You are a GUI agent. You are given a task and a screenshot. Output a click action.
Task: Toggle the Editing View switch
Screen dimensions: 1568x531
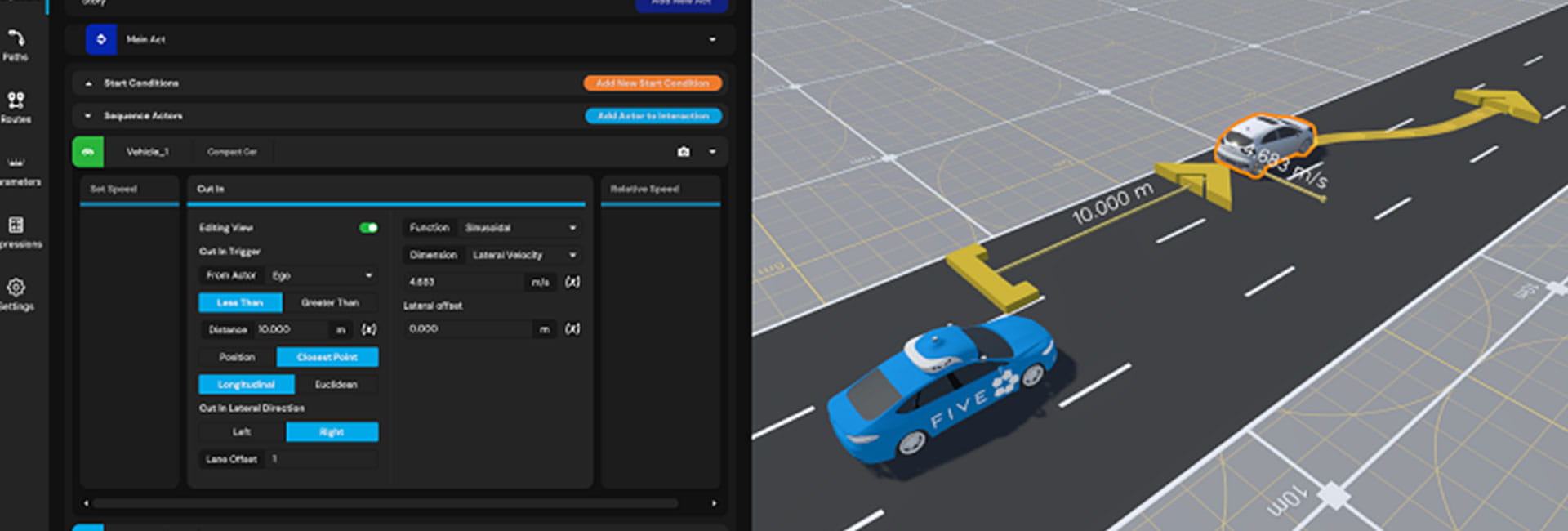pyautogui.click(x=368, y=228)
